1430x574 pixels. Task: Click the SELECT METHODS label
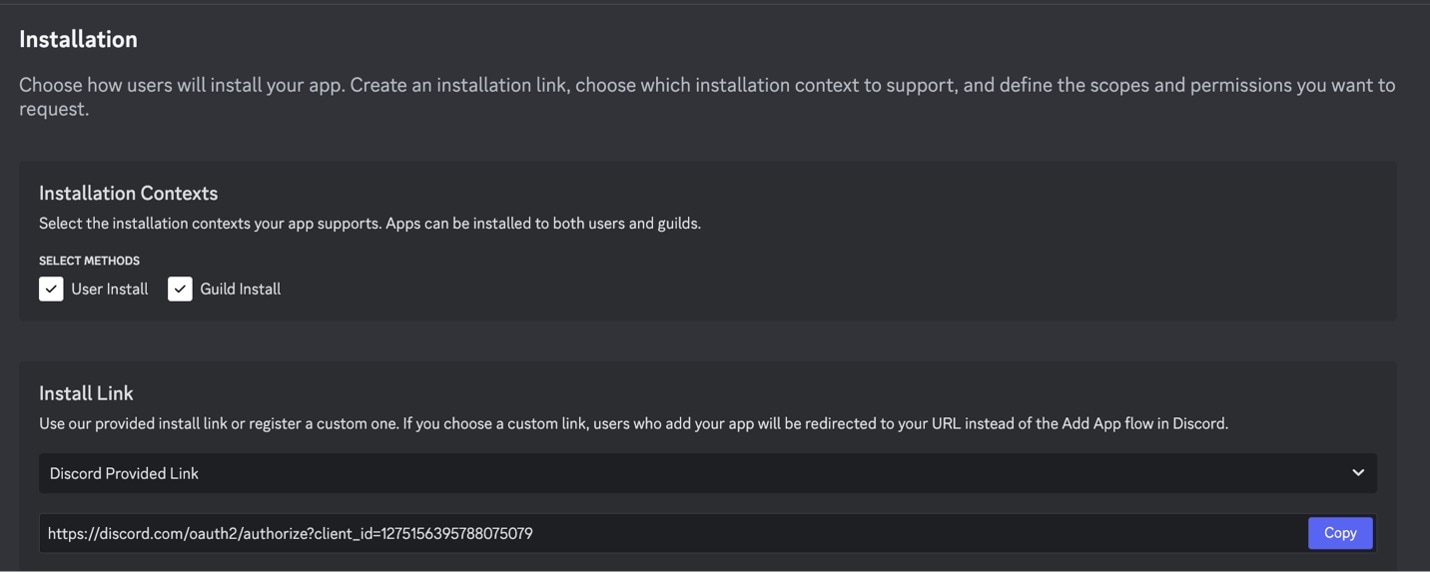click(89, 261)
